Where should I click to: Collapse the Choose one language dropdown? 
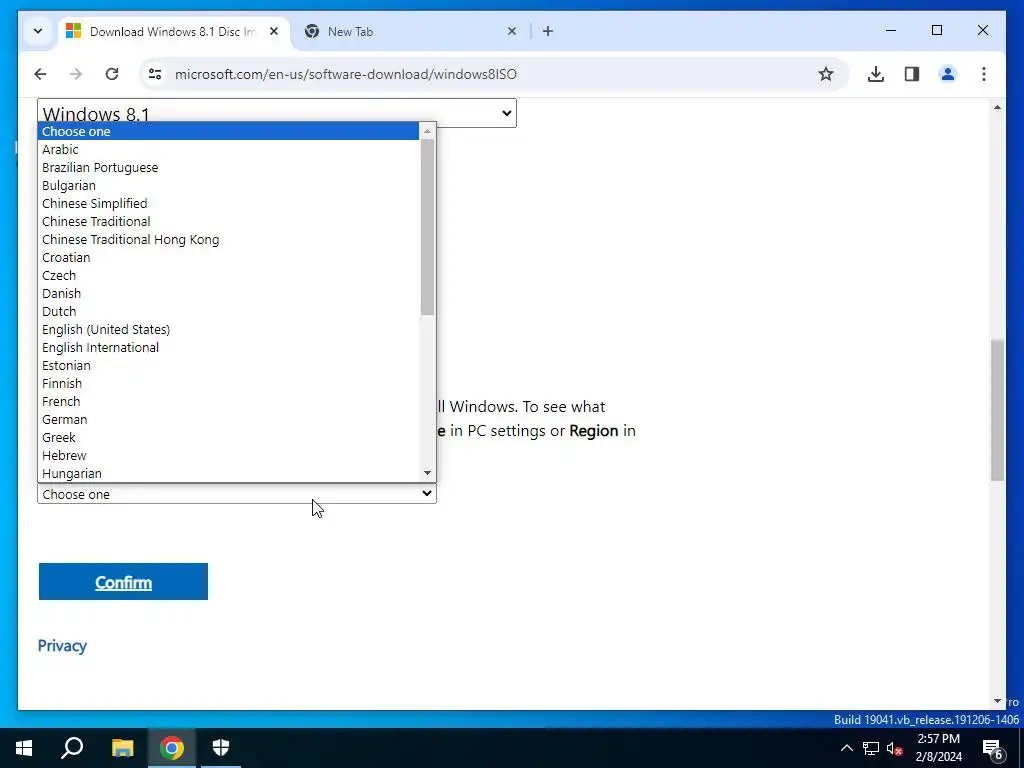coord(236,494)
